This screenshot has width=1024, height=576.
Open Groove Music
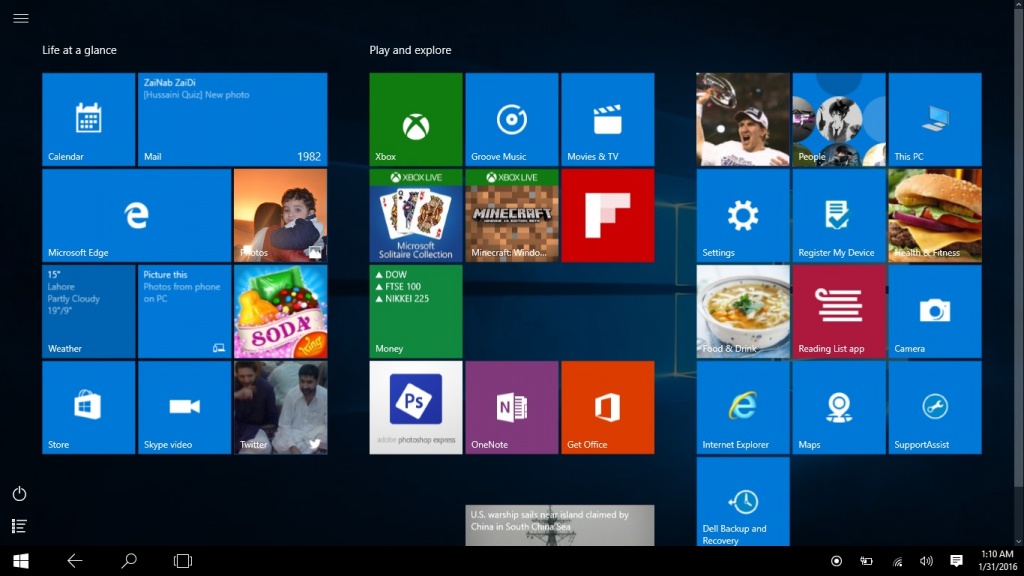point(511,118)
